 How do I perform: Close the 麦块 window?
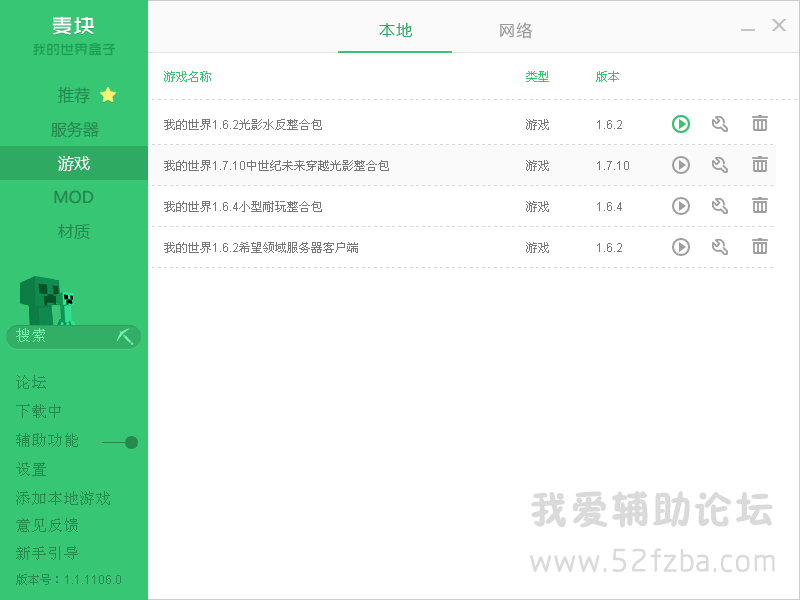click(779, 25)
